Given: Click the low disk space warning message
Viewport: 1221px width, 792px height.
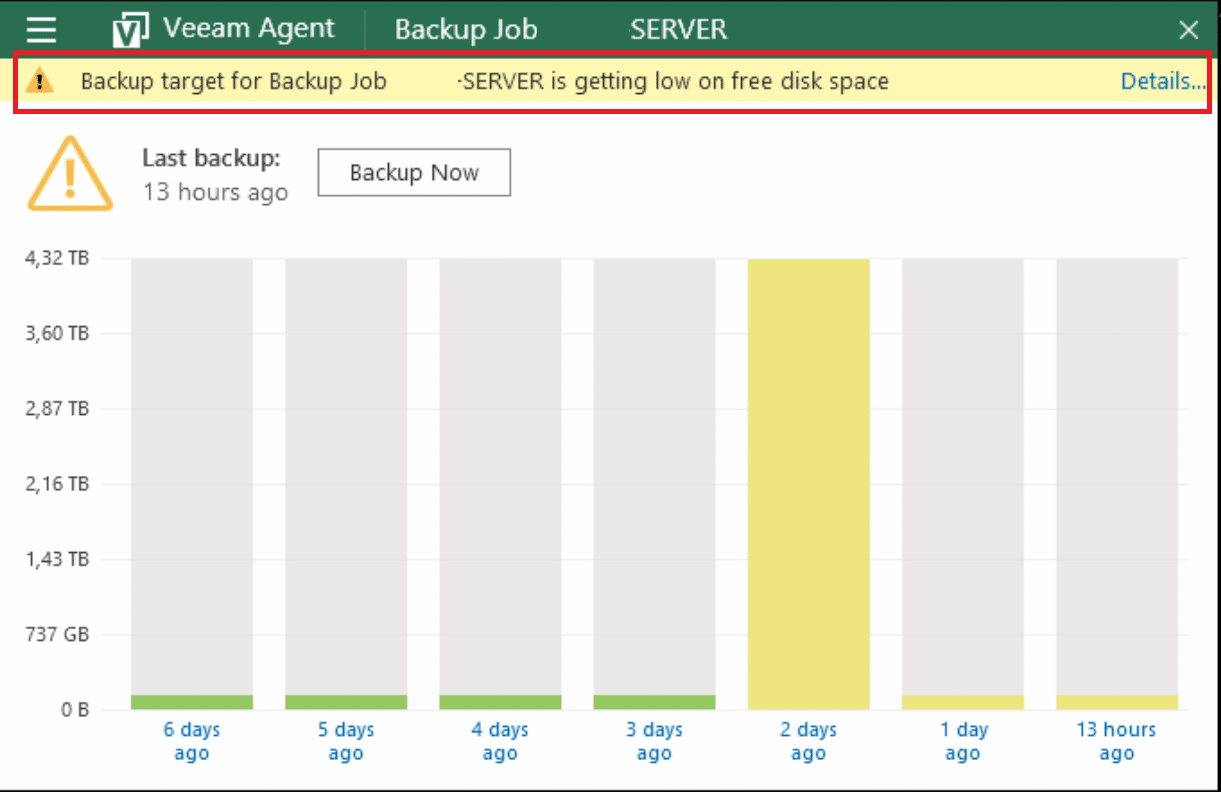Looking at the screenshot, I should coord(484,82).
